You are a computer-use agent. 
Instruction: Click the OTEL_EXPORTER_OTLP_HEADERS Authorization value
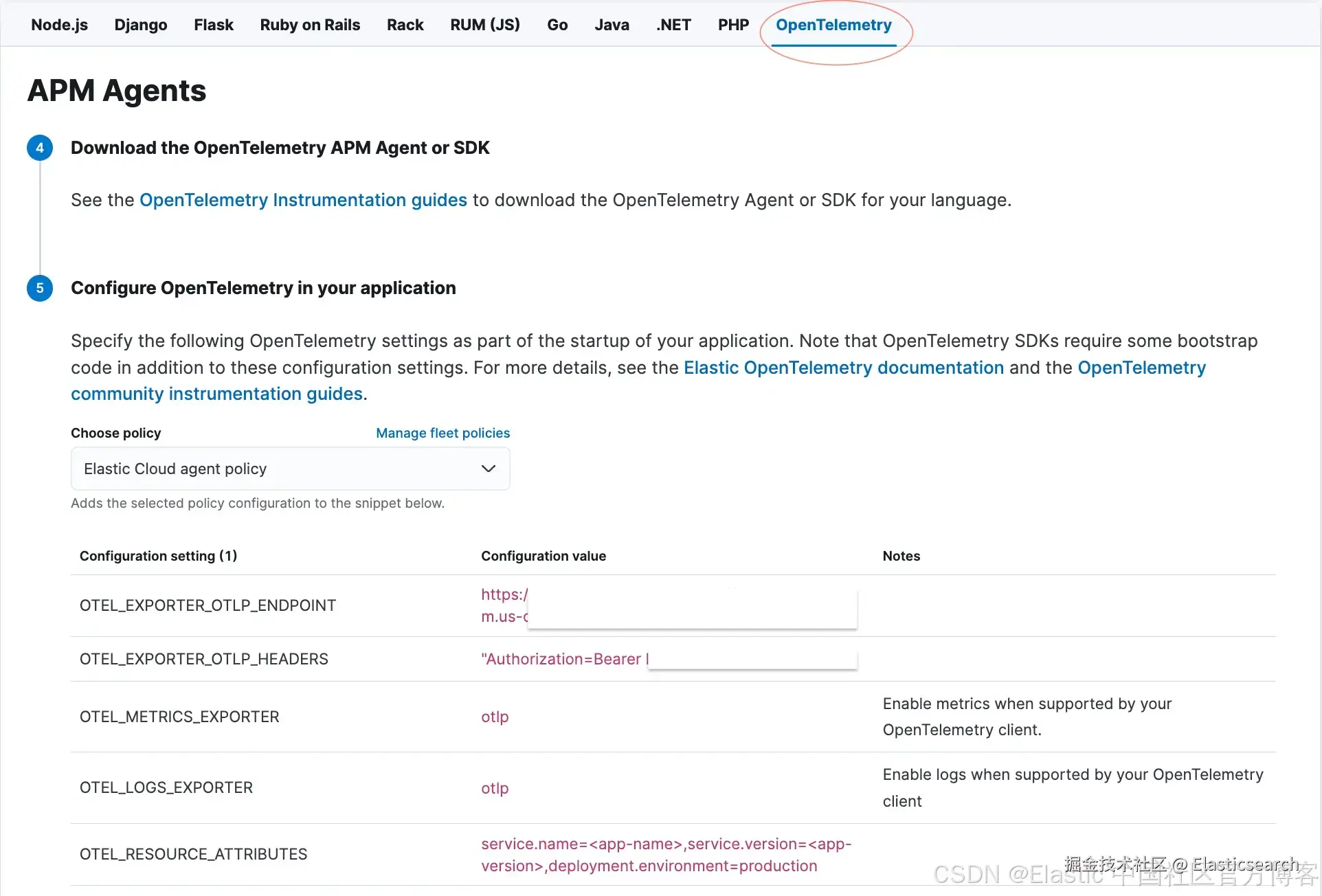563,659
